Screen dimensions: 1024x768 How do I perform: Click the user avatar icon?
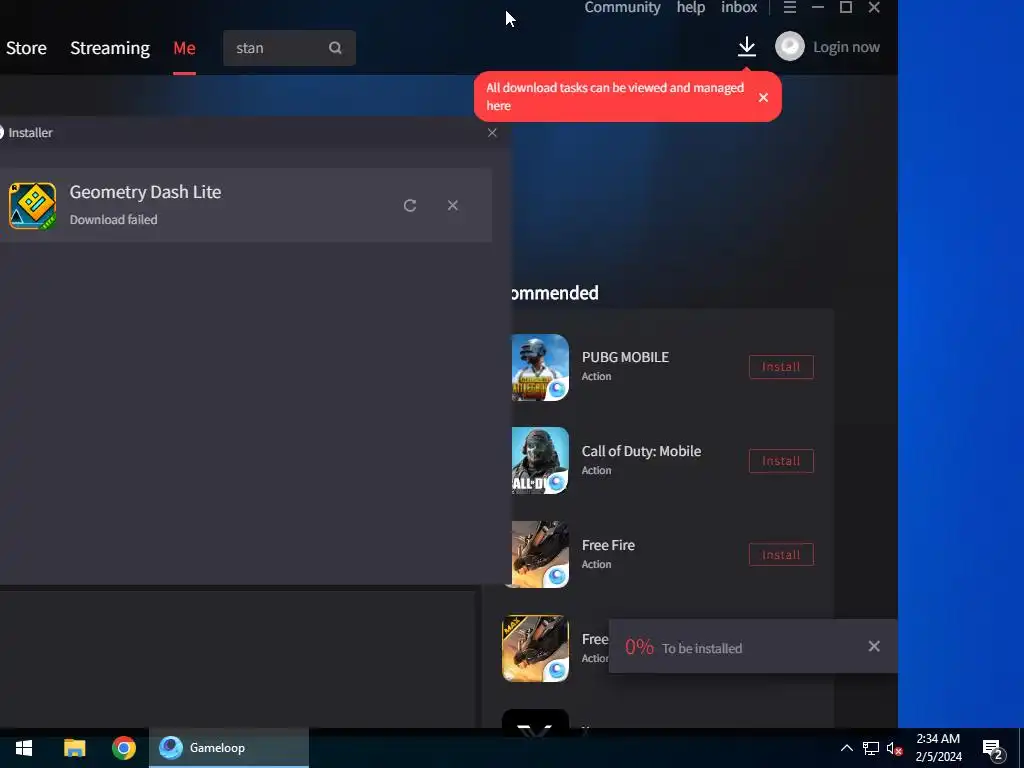pos(790,46)
